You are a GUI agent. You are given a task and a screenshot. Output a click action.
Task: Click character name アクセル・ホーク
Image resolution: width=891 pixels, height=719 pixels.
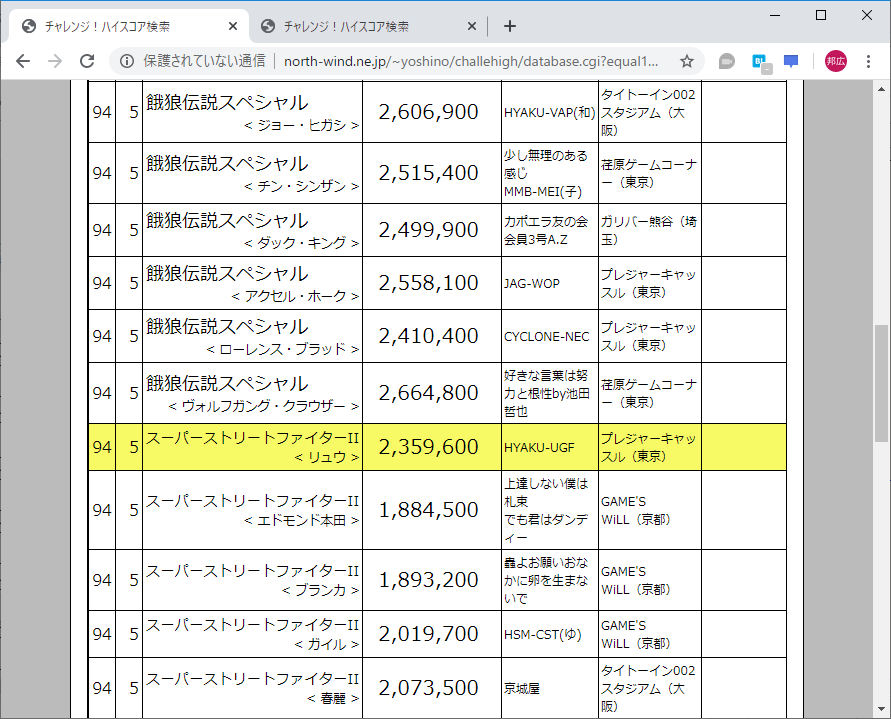click(295, 296)
